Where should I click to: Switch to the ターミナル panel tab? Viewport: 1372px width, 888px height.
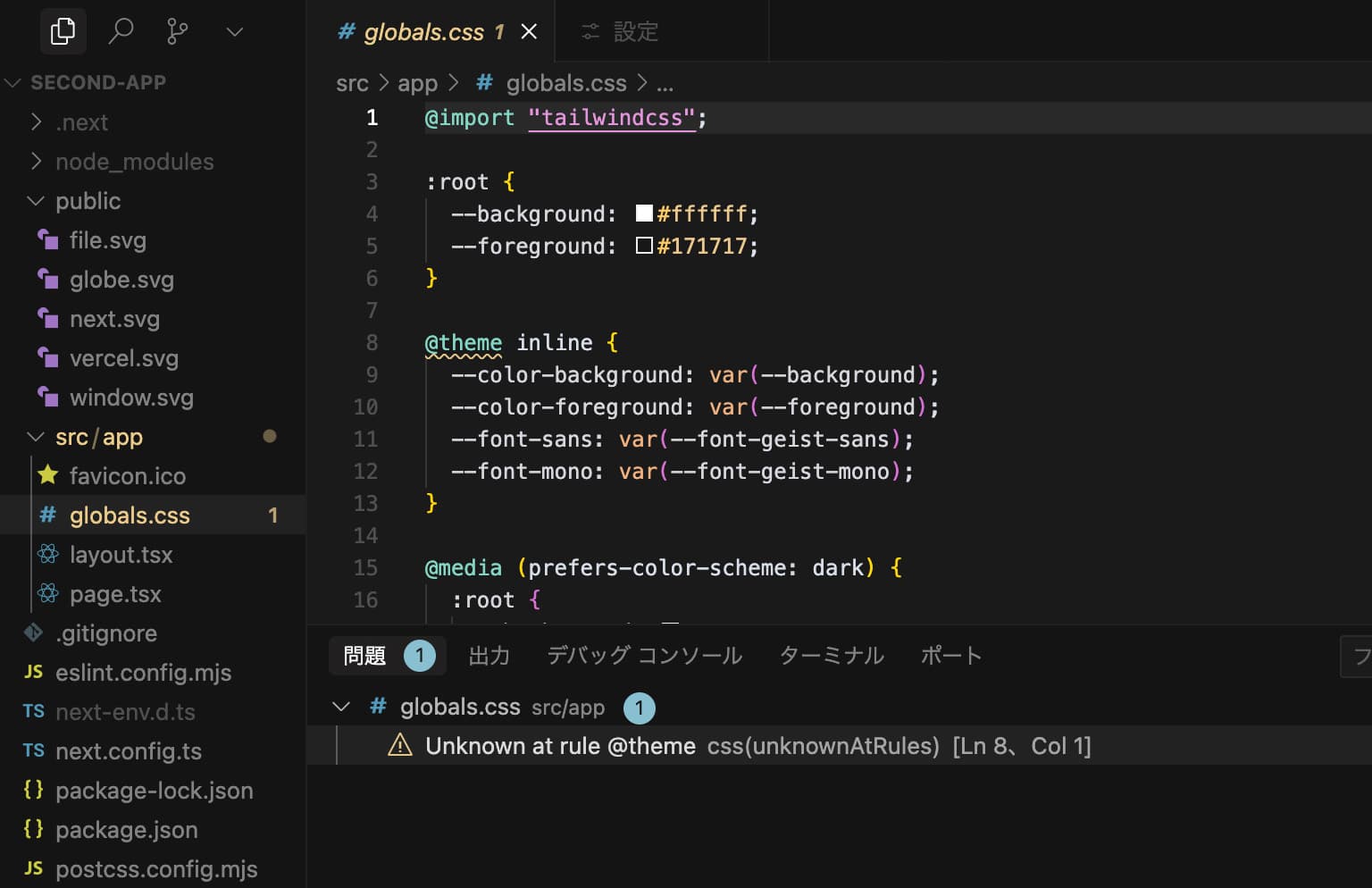pos(832,656)
